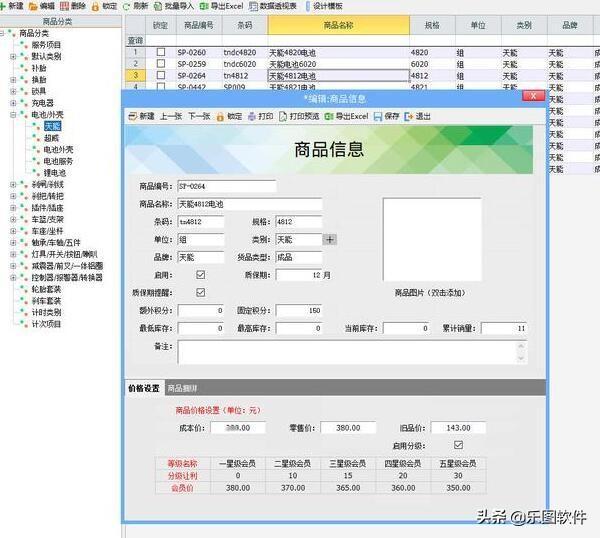600x538 pixels.
Task: Expand the 控制器/报警器/转换器 tree node
Action: 13,277
